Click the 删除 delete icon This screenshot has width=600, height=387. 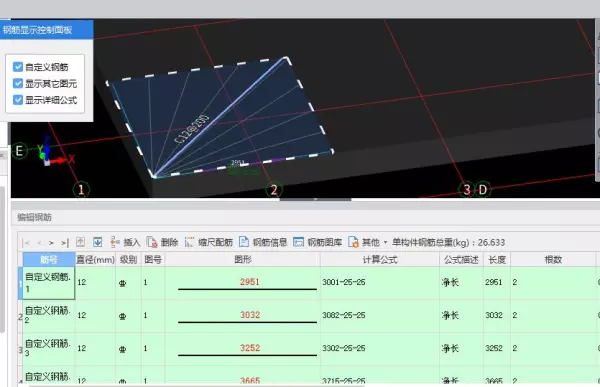point(152,242)
